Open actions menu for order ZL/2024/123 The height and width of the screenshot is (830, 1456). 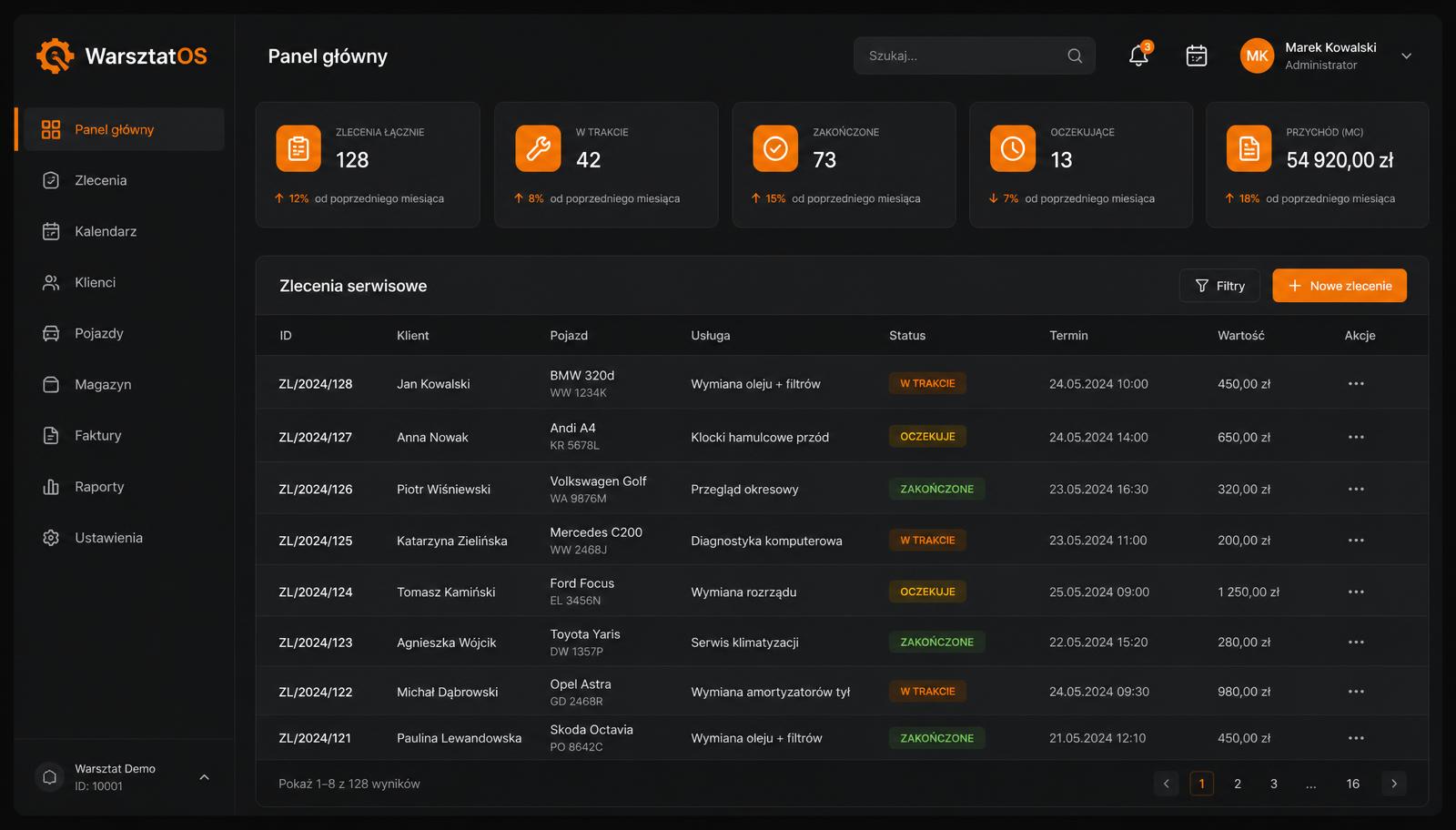click(x=1356, y=642)
